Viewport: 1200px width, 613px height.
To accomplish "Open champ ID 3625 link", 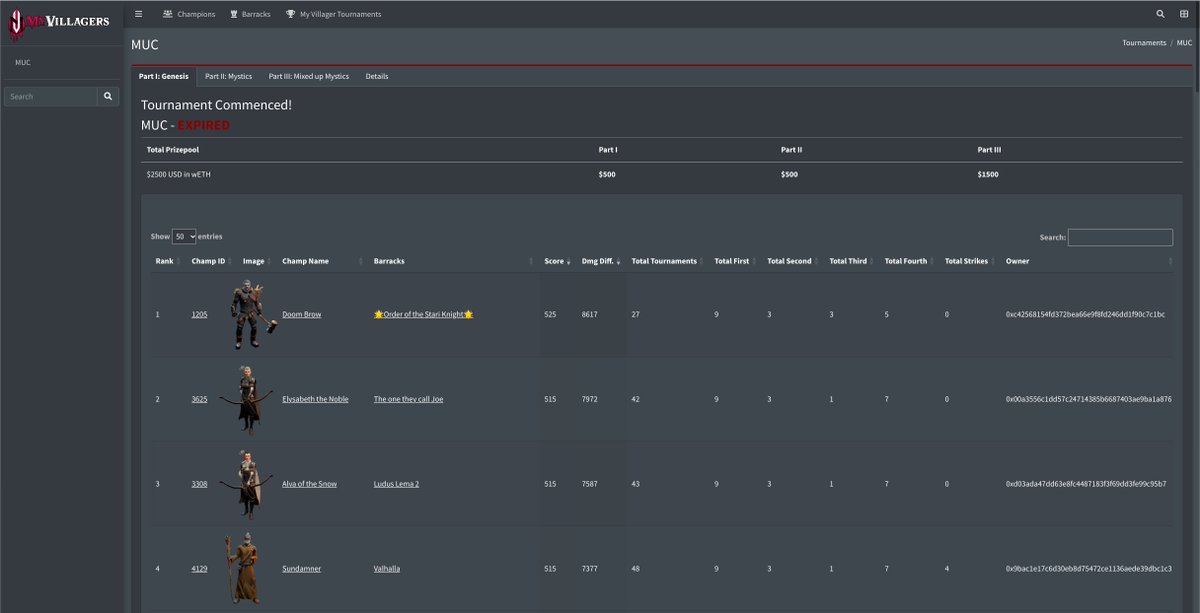I will [x=200, y=399].
